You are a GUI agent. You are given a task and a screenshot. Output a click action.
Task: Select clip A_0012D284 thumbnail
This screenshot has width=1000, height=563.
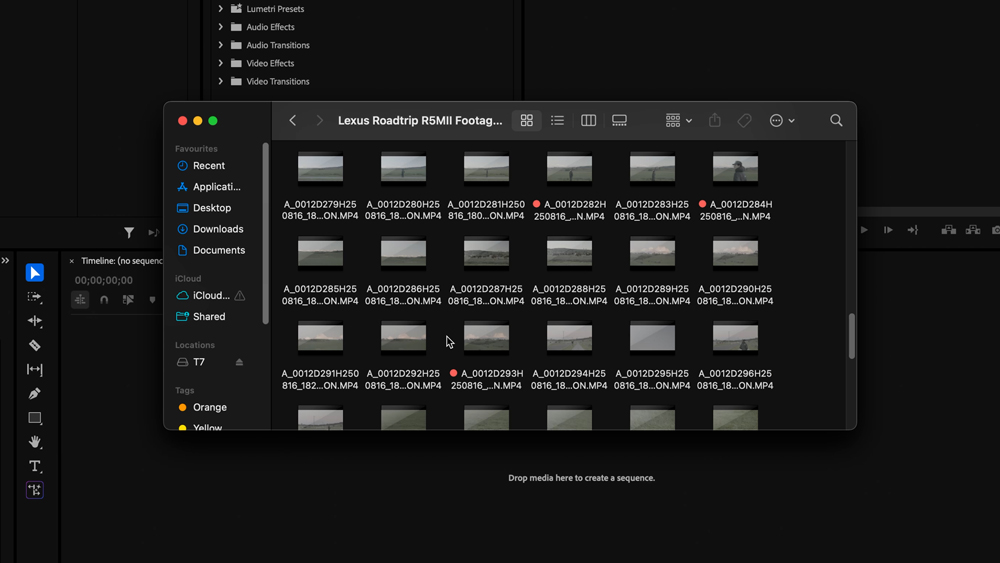(735, 169)
